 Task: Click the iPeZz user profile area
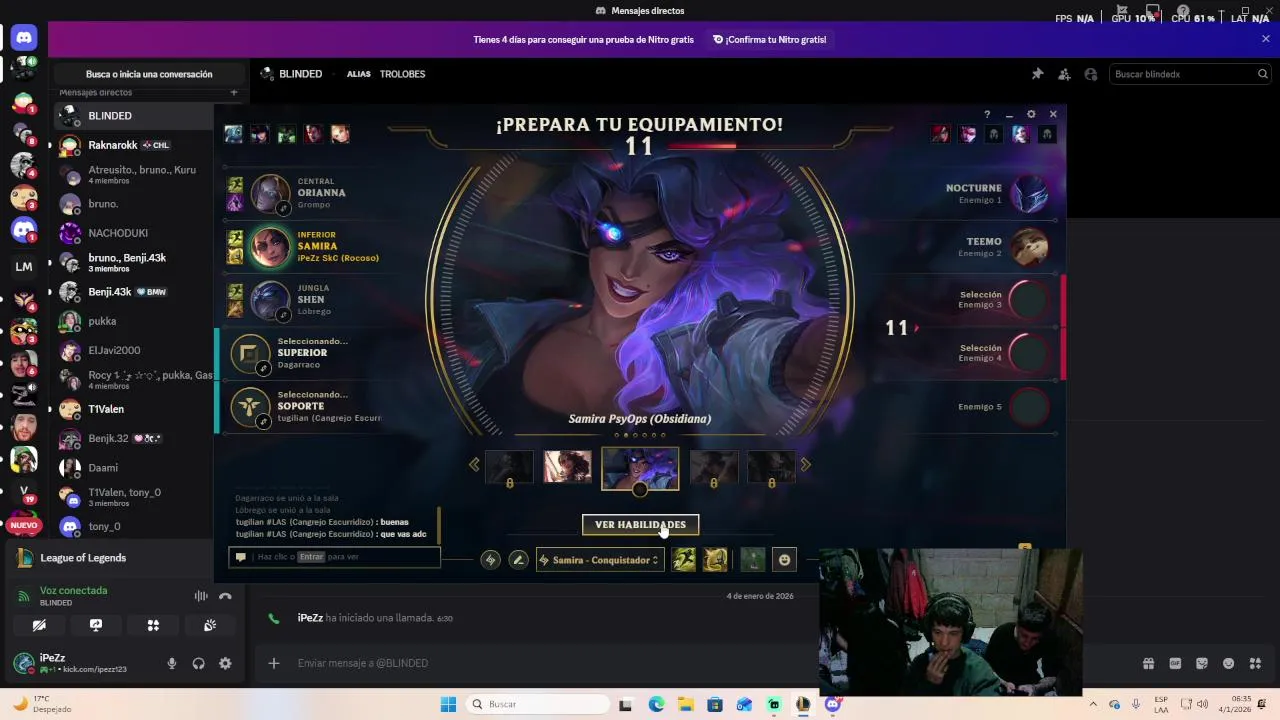pos(83,663)
